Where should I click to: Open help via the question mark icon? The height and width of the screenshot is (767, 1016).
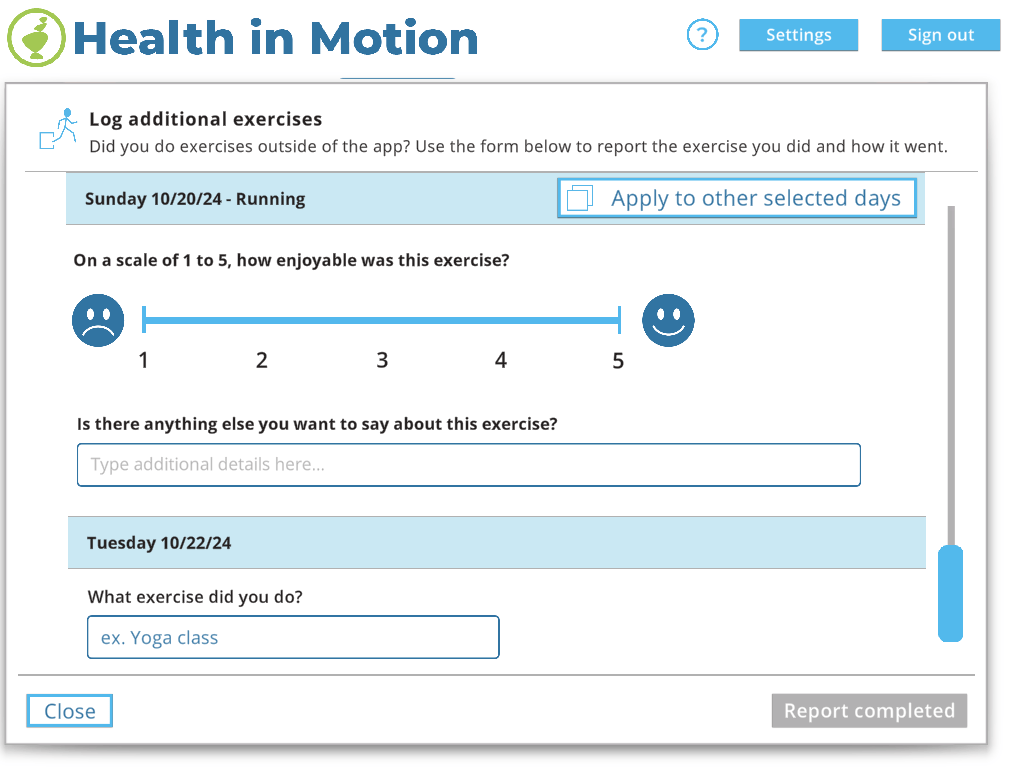click(703, 35)
